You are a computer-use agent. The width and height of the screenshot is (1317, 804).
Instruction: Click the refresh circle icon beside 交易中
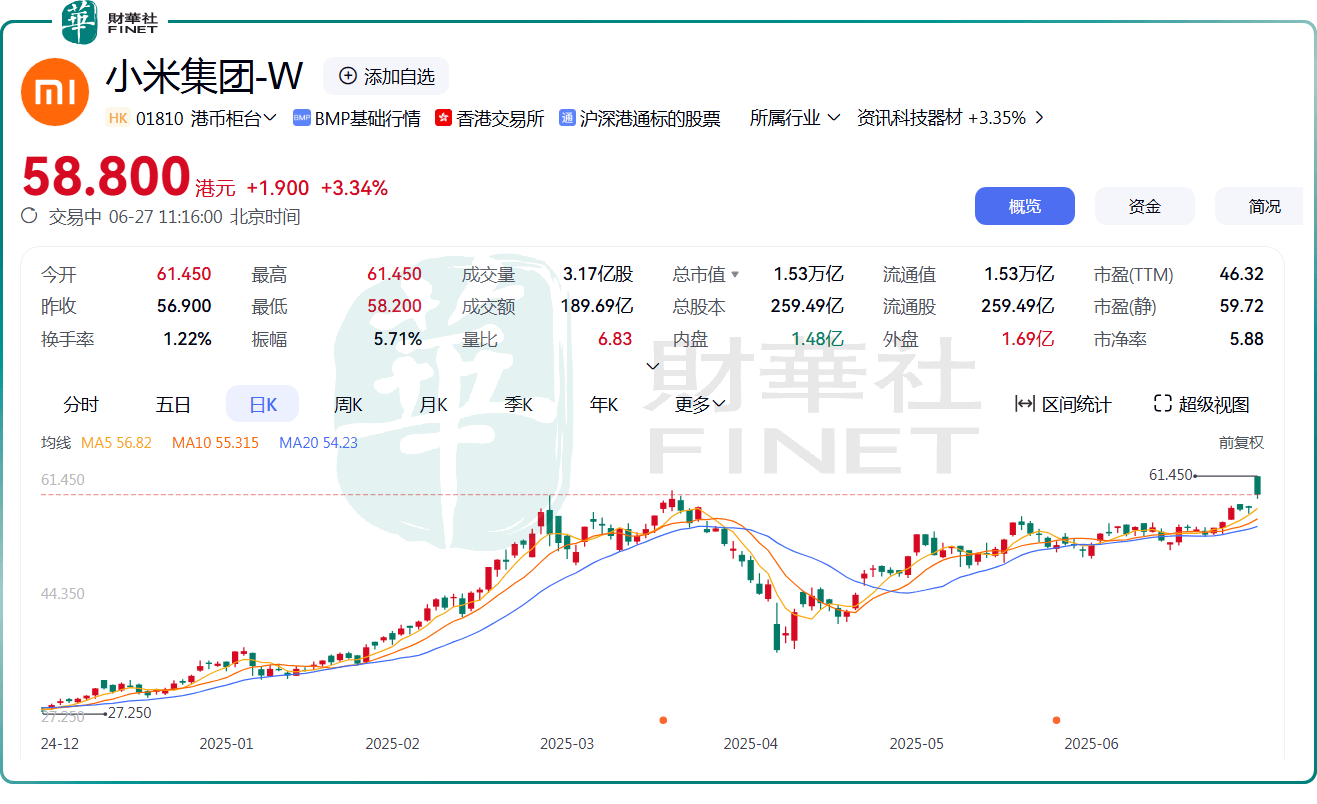tap(29, 215)
